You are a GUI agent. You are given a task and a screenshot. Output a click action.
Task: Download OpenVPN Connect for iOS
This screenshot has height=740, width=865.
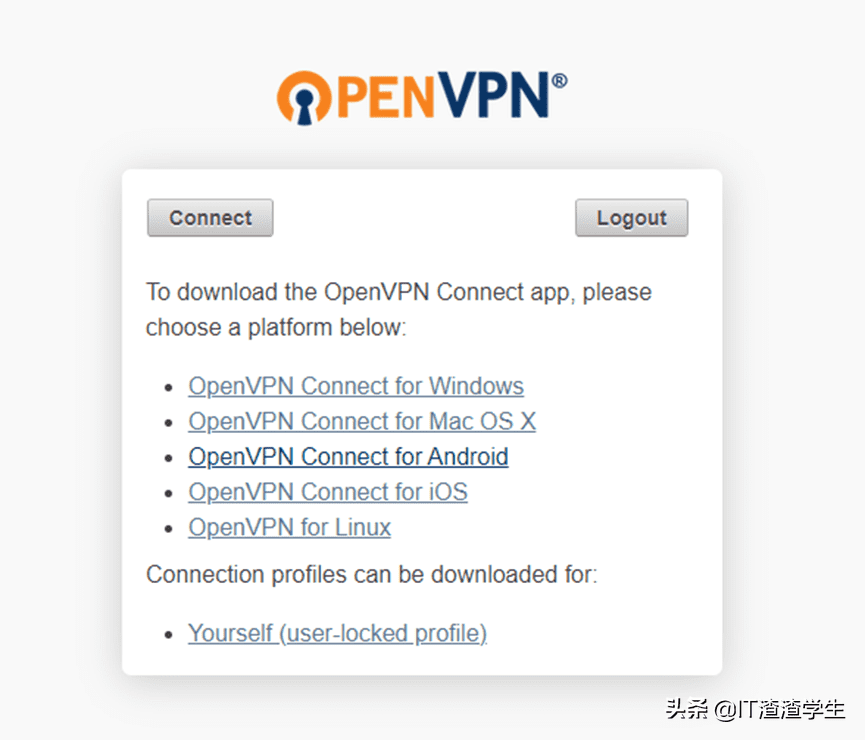tap(328, 492)
